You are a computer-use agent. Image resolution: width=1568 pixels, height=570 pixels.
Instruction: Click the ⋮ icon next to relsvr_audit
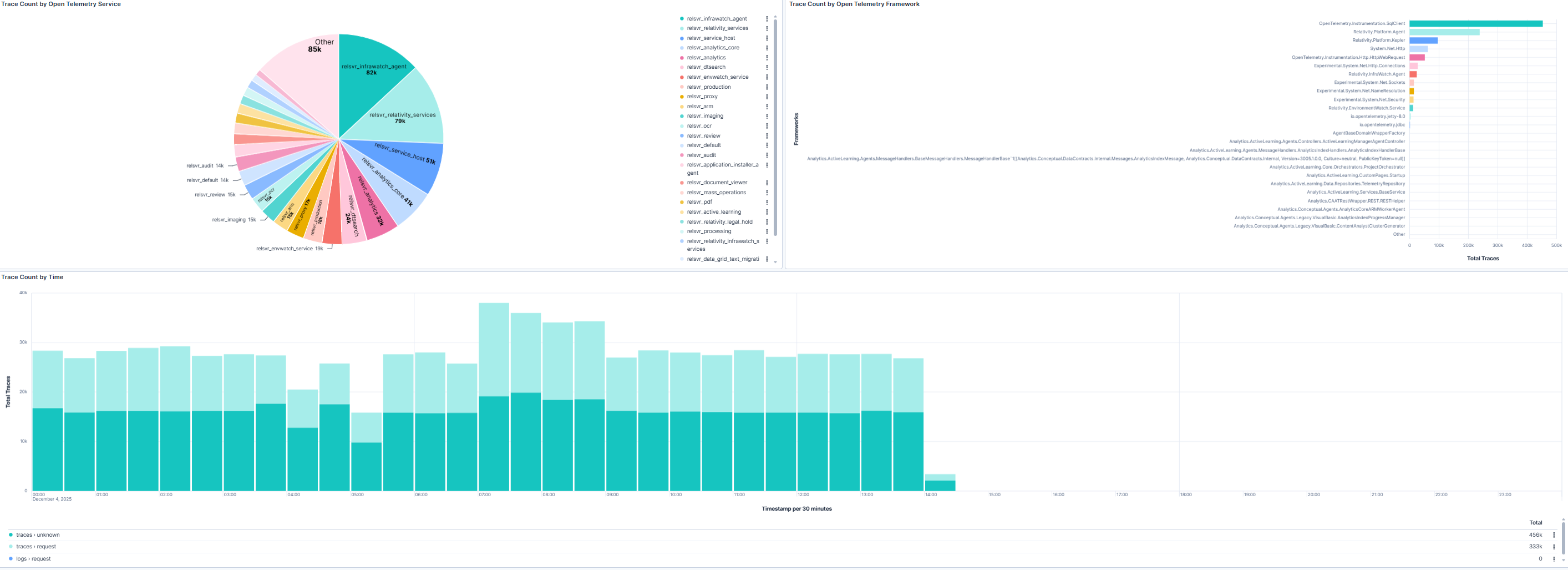click(766, 155)
